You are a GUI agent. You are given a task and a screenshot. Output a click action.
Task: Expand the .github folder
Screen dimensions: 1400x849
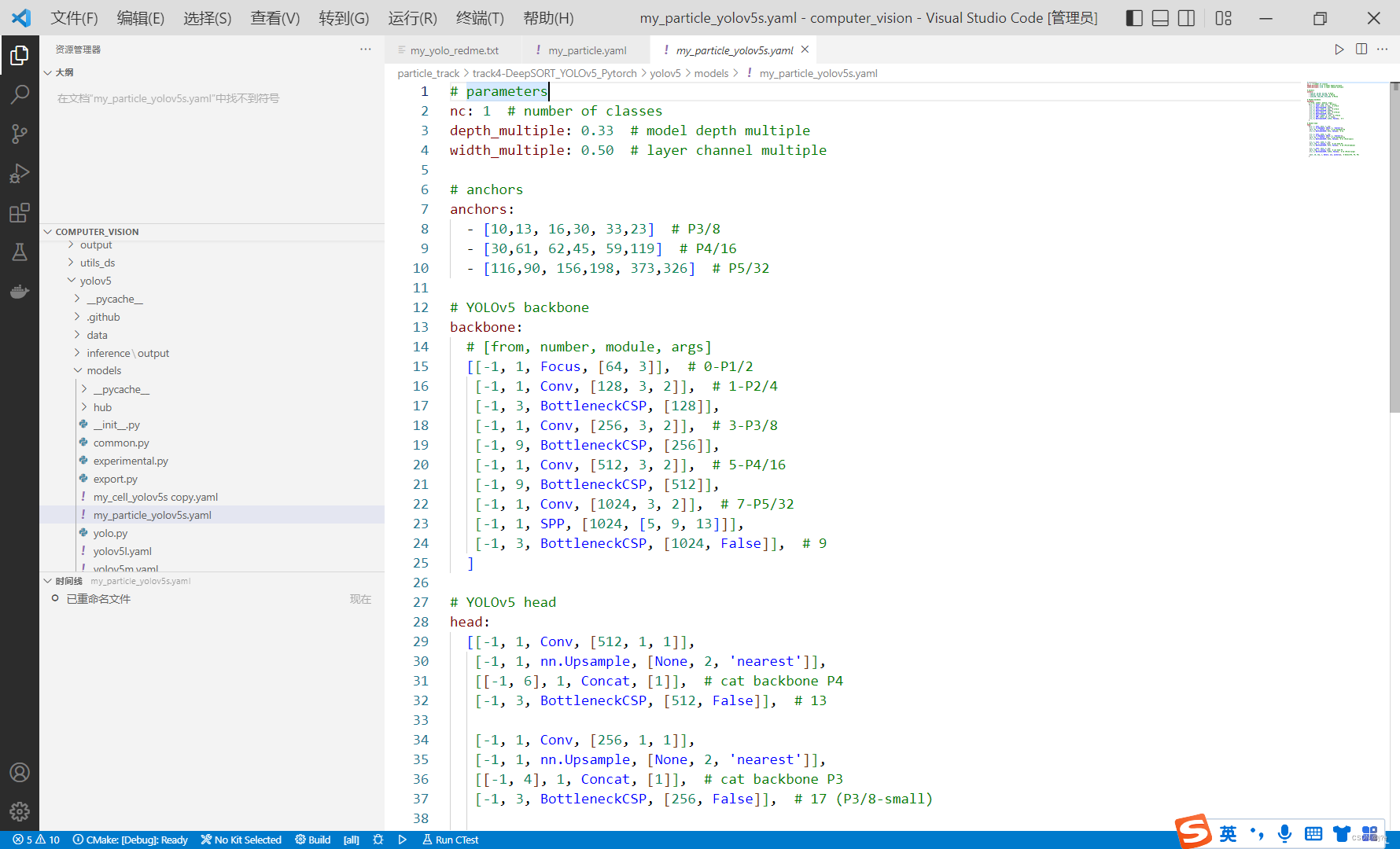pos(78,317)
